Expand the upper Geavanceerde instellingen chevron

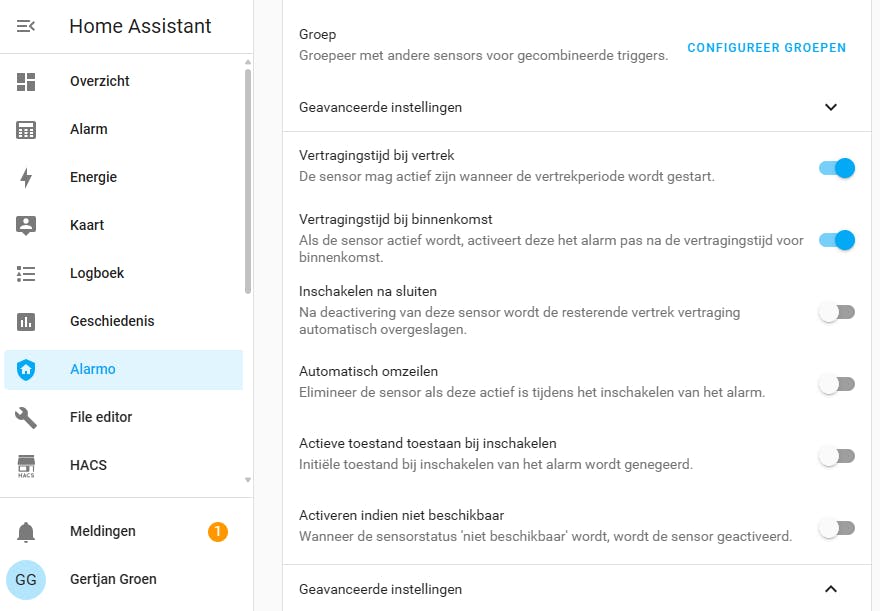point(830,107)
